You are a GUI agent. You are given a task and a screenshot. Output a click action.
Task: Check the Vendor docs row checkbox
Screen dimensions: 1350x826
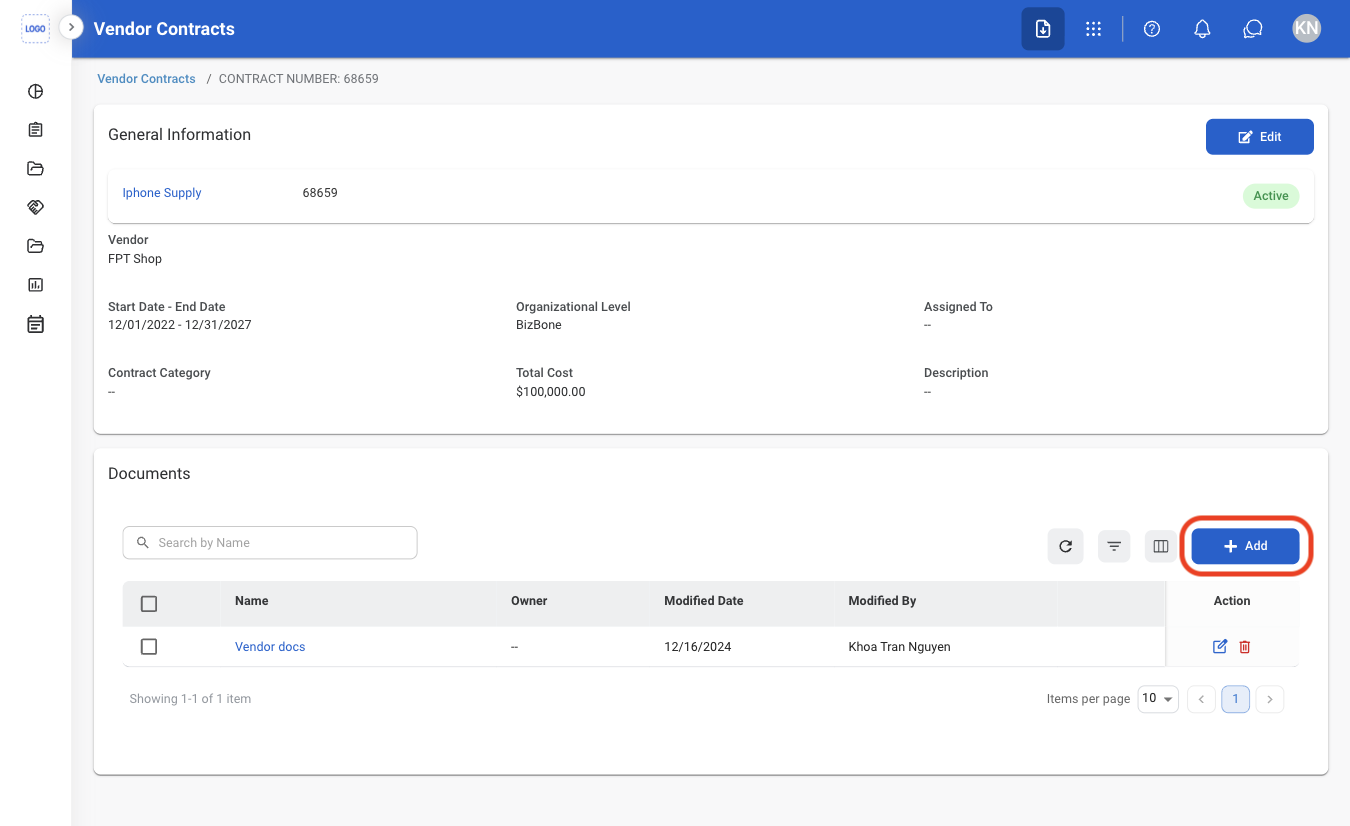149,647
